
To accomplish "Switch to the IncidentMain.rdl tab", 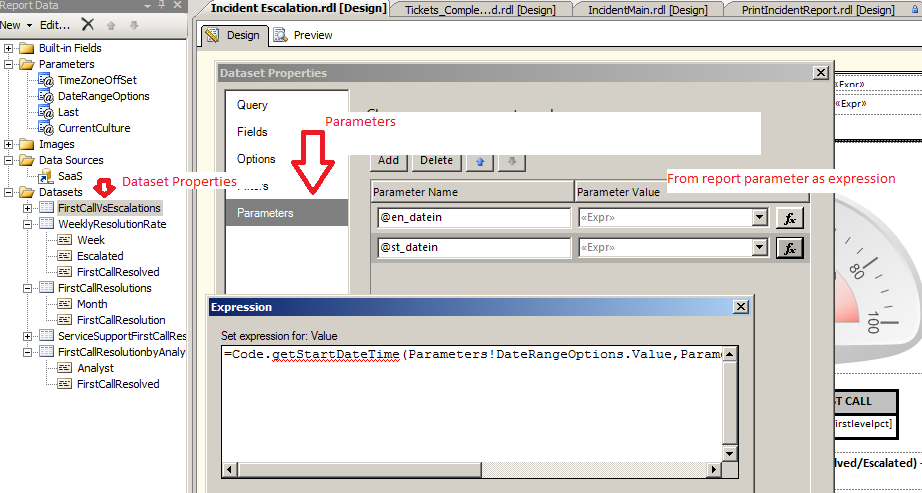I will [x=631, y=10].
